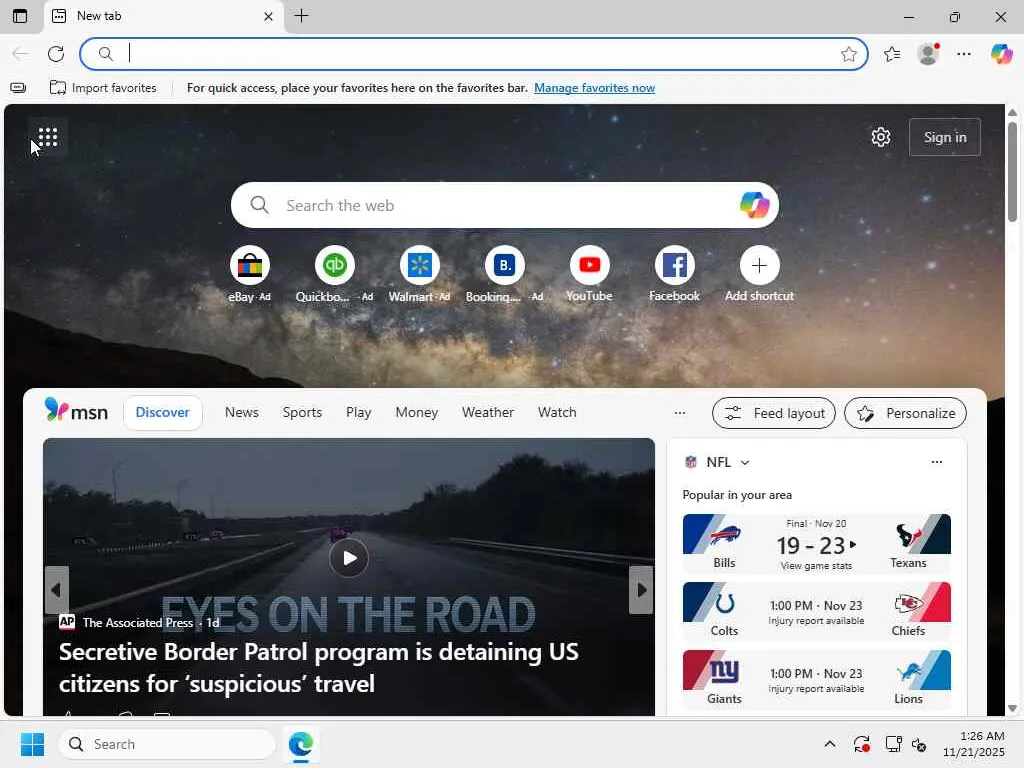This screenshot has height=768, width=1024.
Task: Click Import favorites
Action: coord(103,88)
